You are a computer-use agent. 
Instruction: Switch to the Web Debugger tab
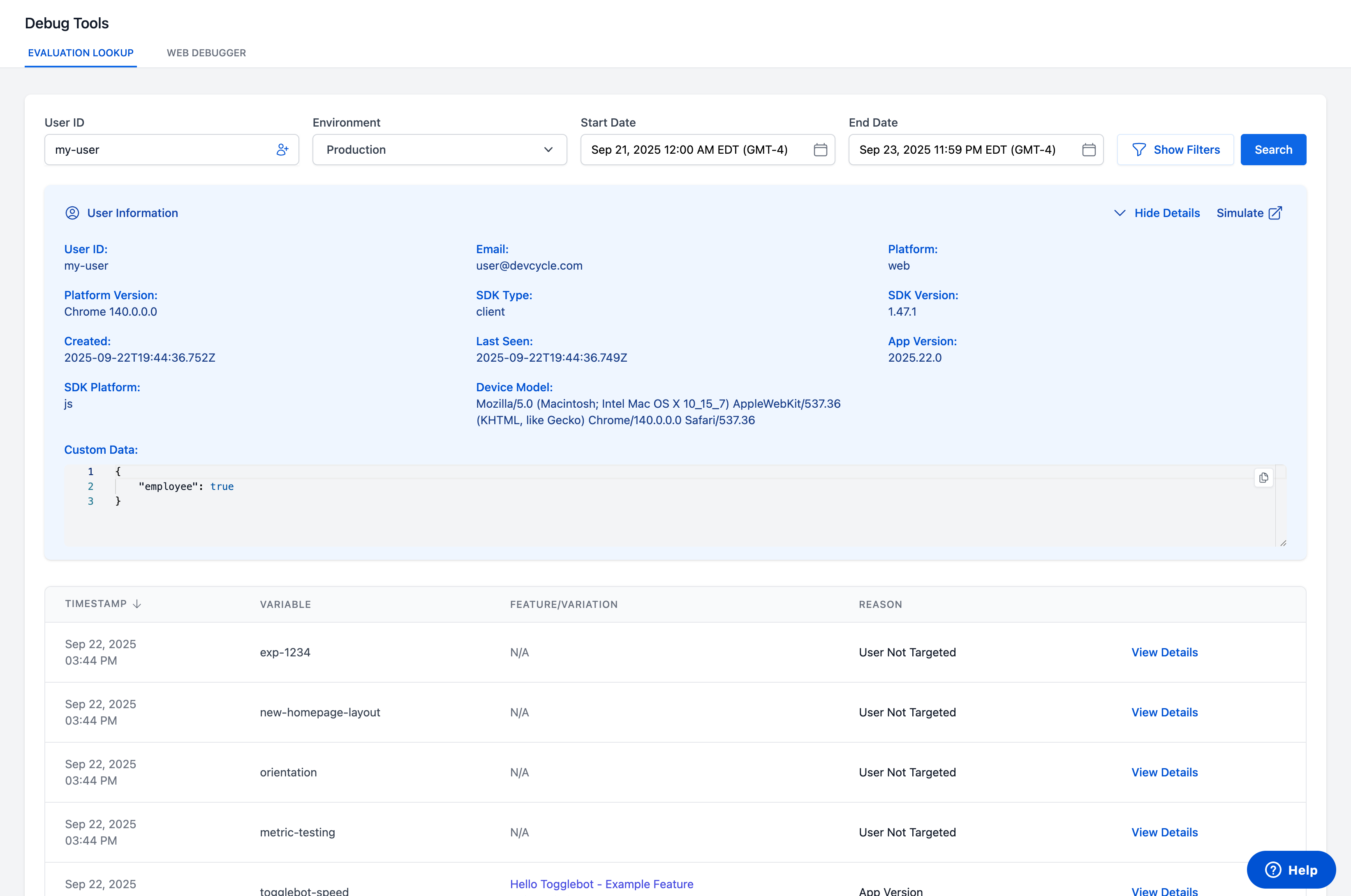tap(206, 53)
